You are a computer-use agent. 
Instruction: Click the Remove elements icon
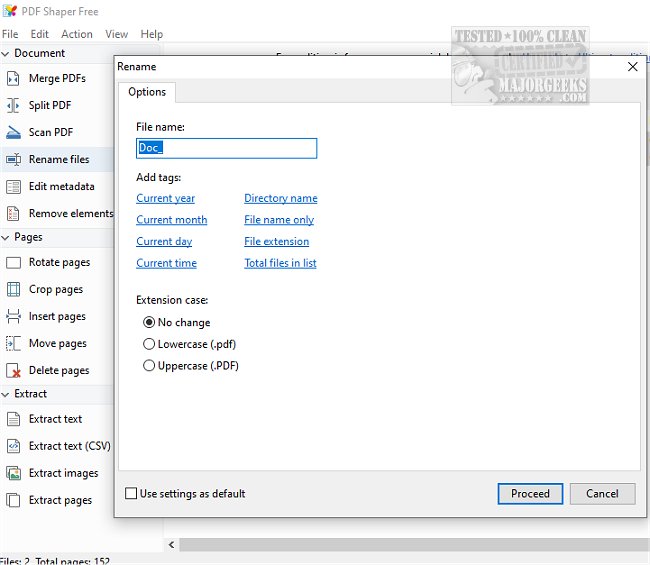pyautogui.click(x=13, y=213)
